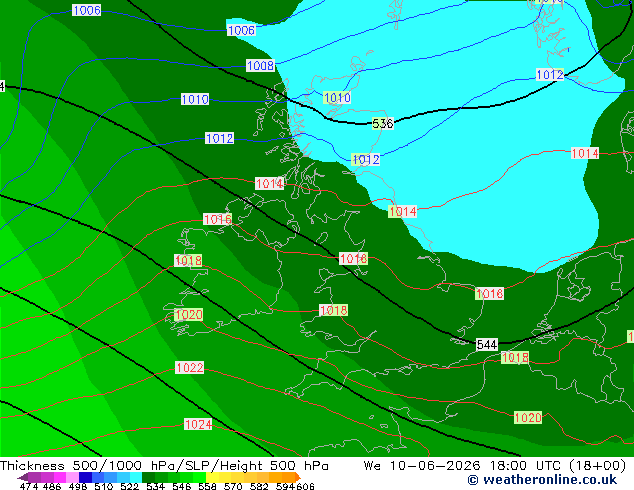Click the 1018 label over Wales

point(333,310)
